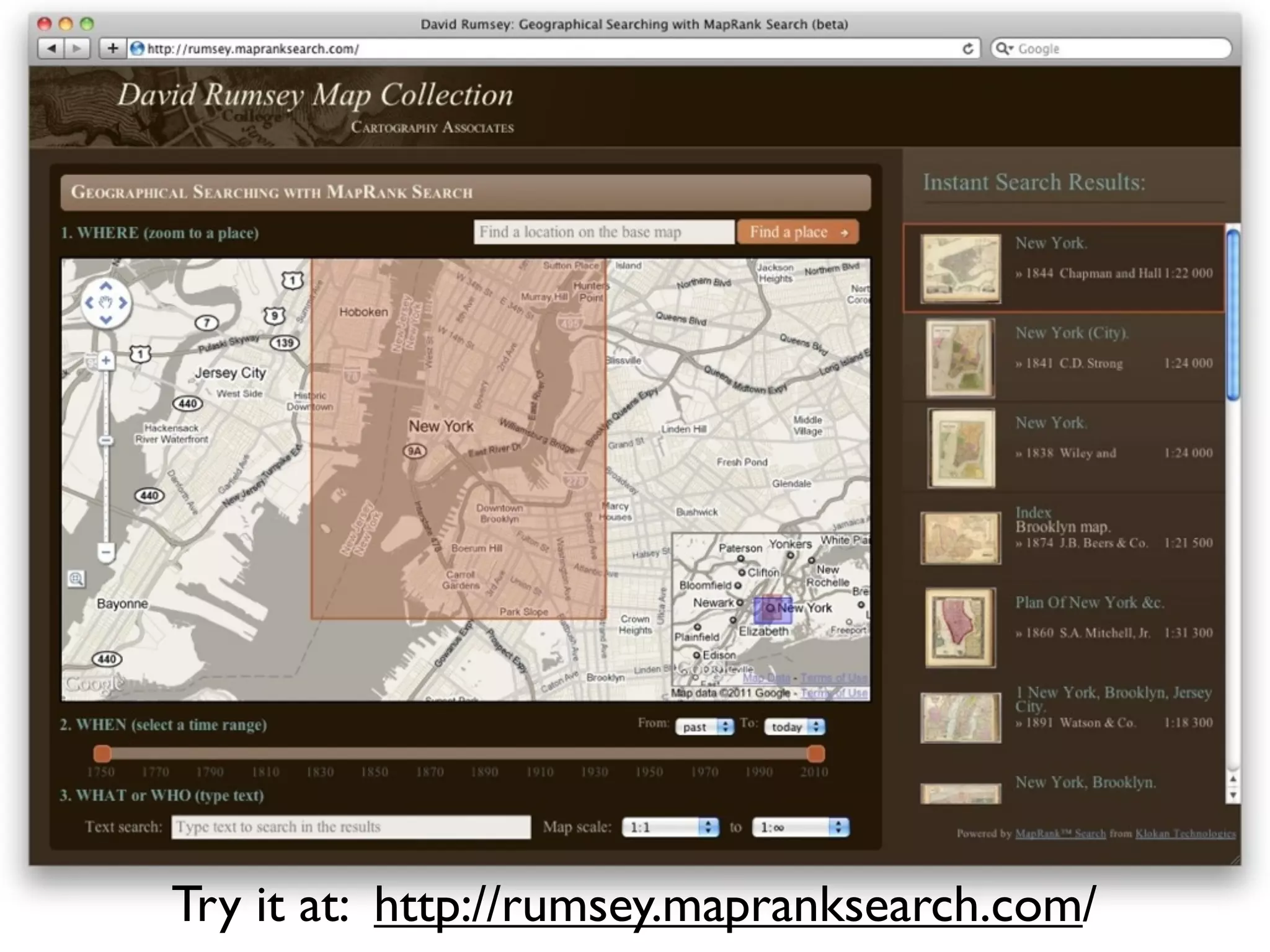Click the results scrollbar down arrow
This screenshot has width=1270, height=952.
click(1233, 795)
